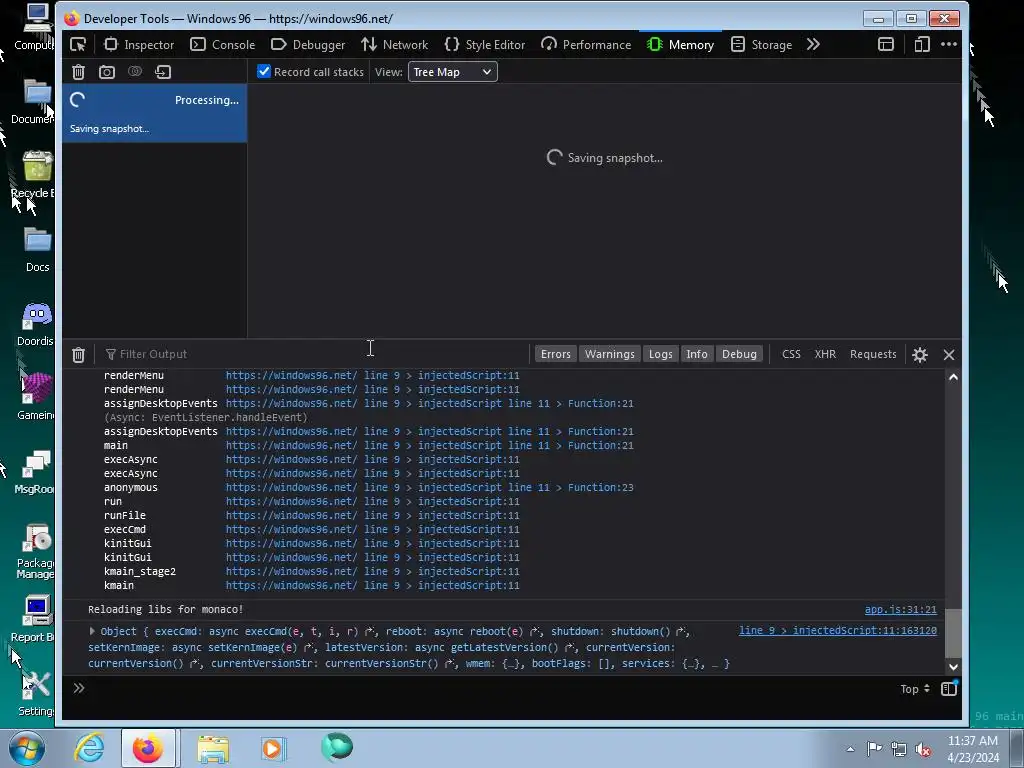
Task: Toggle the CSS filter
Action: pos(791,354)
